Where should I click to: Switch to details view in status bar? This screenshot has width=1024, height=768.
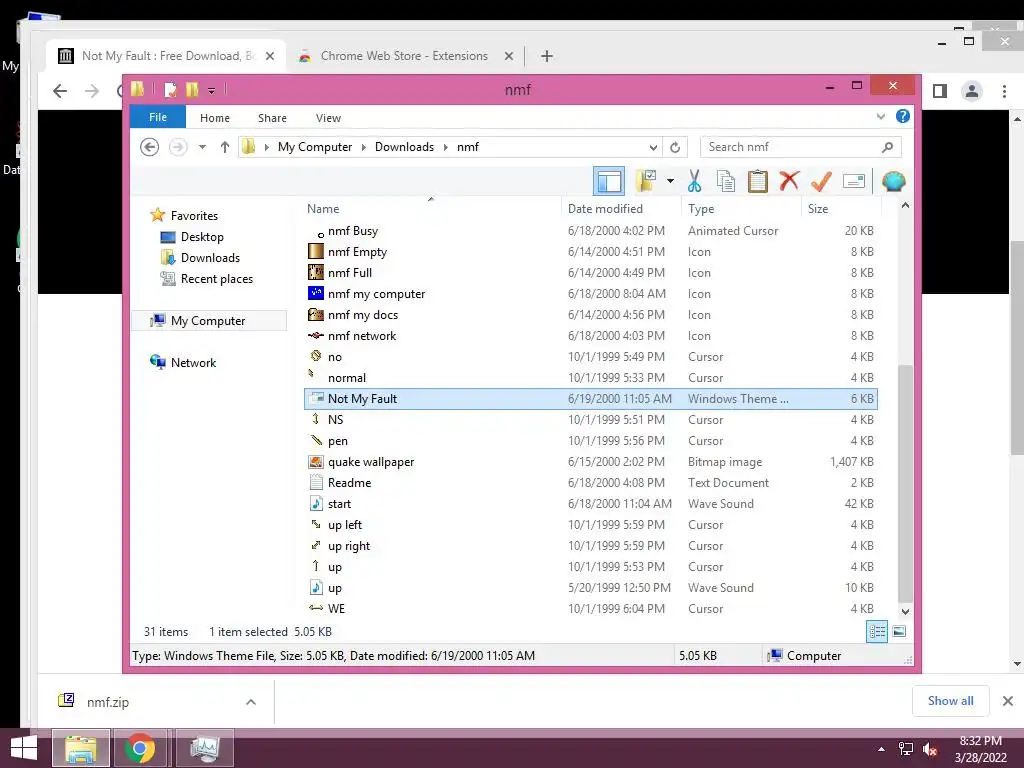click(877, 631)
